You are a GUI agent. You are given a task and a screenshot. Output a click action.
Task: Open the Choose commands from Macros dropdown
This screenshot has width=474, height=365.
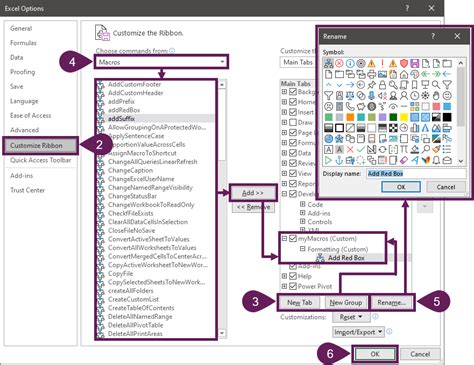click(162, 62)
